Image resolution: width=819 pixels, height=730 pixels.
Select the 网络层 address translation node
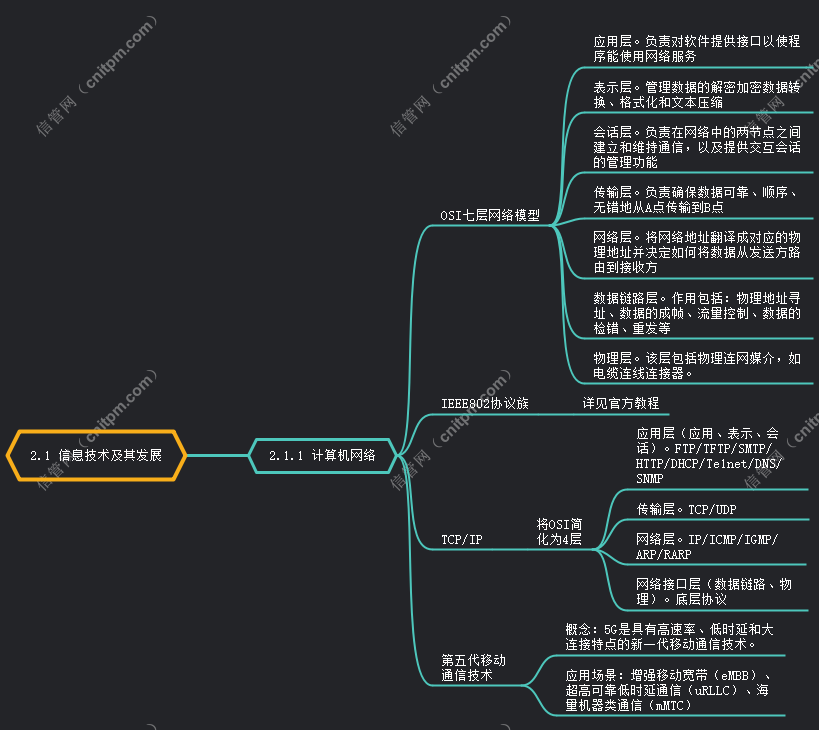(696, 252)
